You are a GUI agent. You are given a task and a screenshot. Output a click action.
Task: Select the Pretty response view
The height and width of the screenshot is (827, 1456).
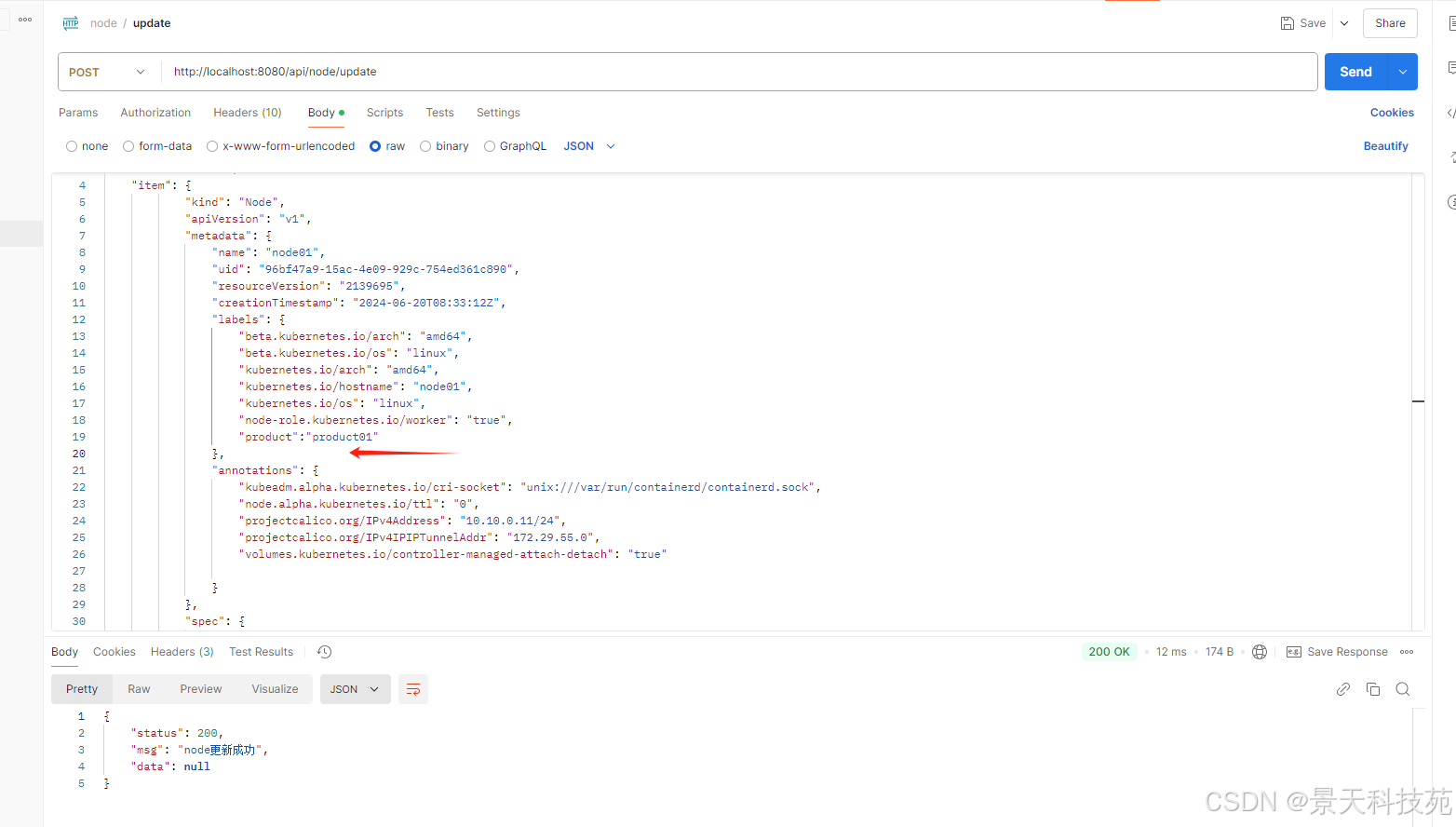click(82, 689)
